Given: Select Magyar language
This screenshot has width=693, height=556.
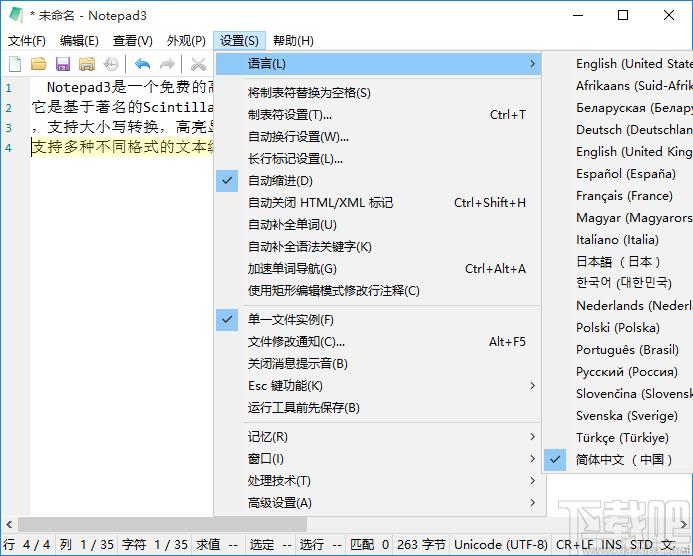Looking at the screenshot, I should pos(619,218).
